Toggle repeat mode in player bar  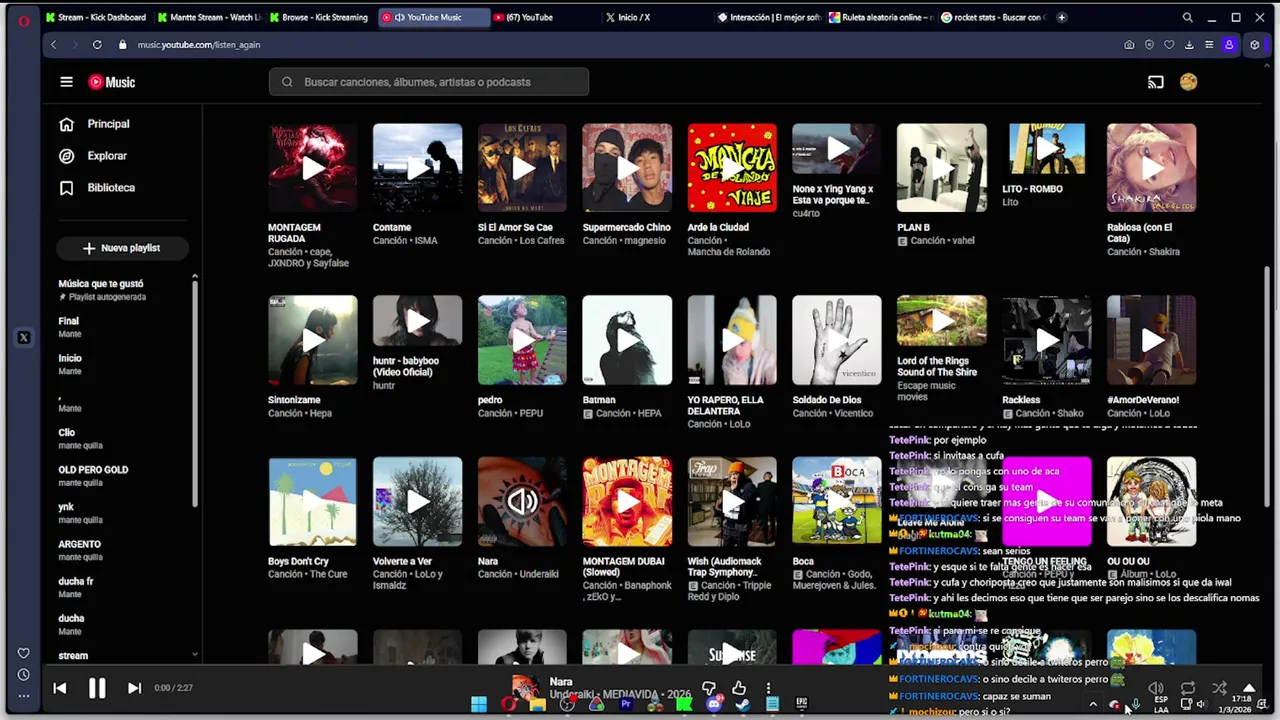1188,688
